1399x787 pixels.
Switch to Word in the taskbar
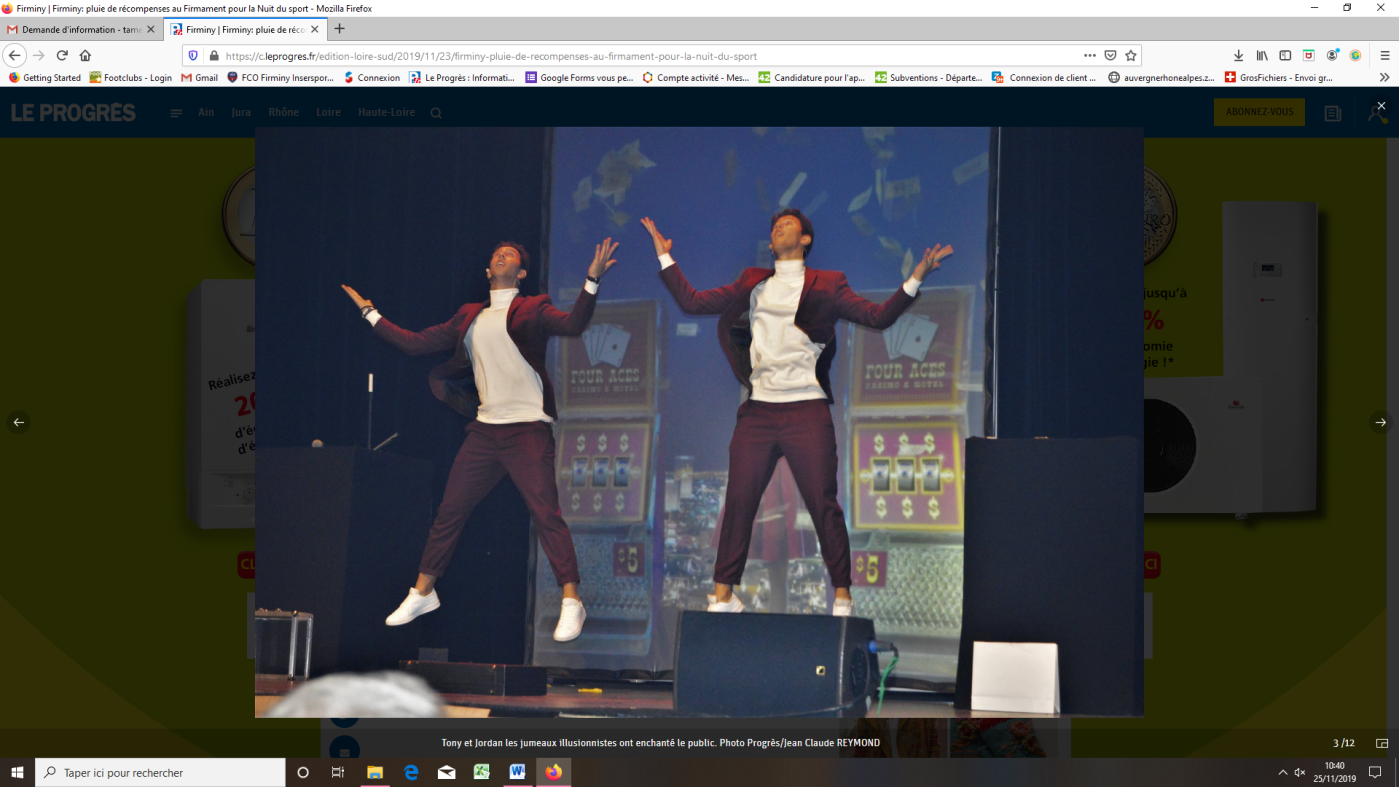pos(517,772)
